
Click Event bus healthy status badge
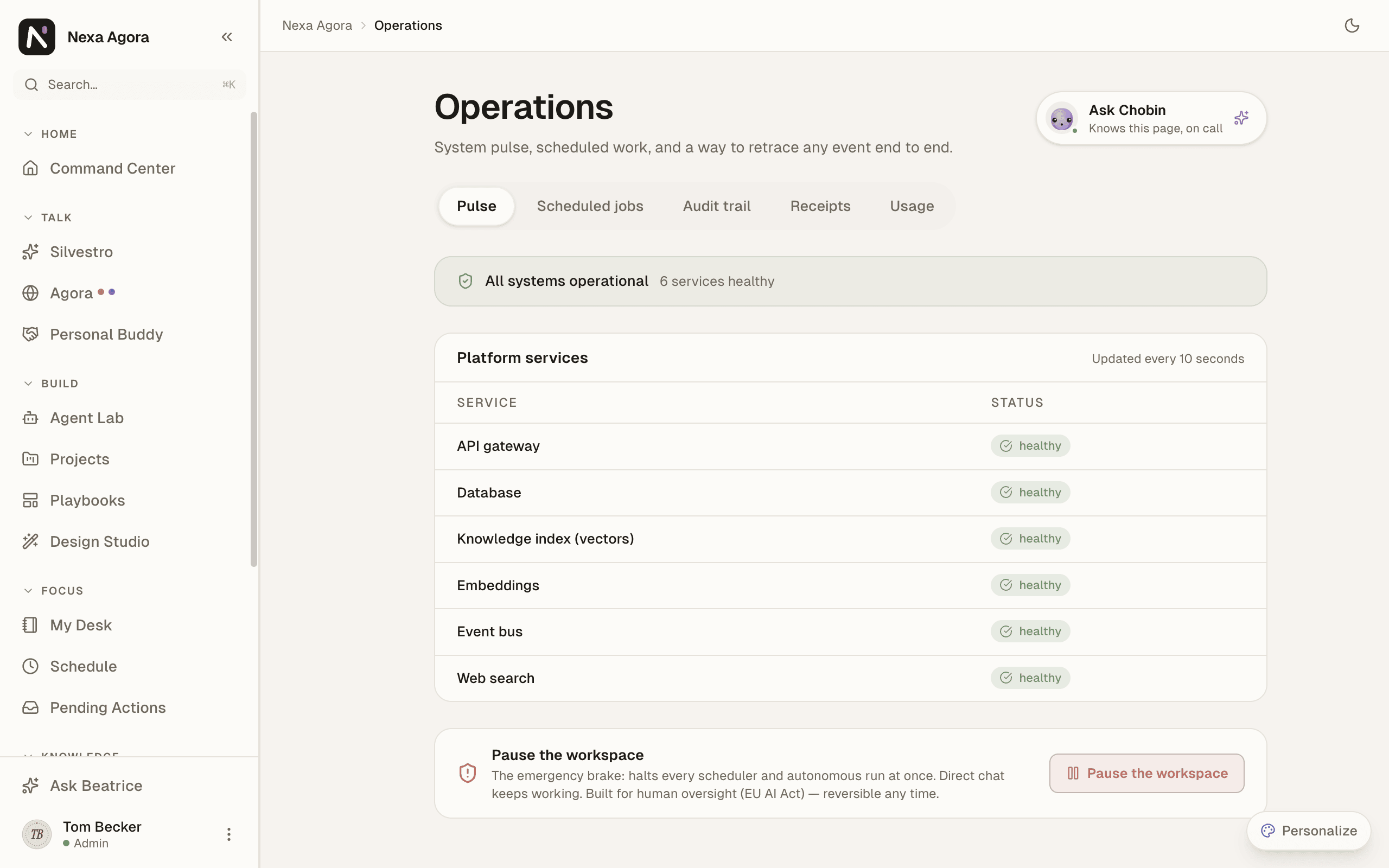1030,631
